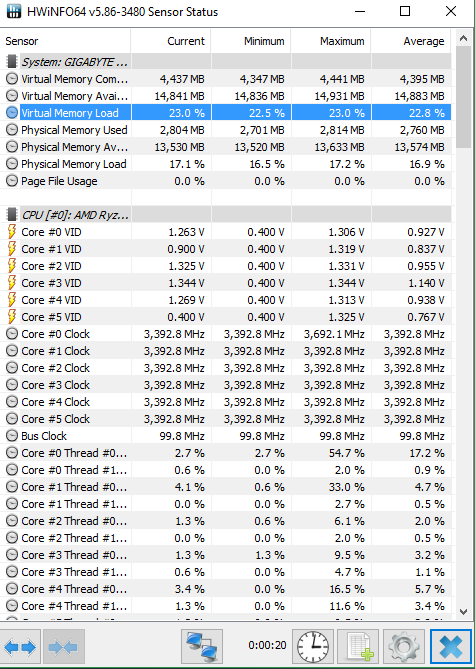Click the scrollbar up arrow

463,38
